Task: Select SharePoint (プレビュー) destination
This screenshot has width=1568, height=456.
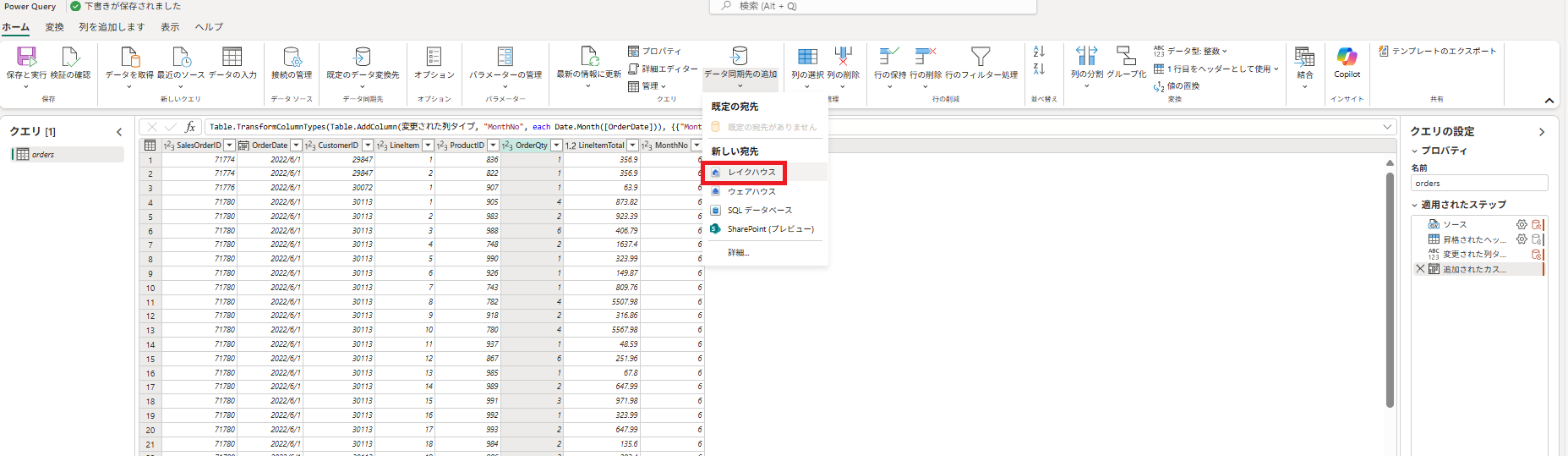Action: coord(765,229)
